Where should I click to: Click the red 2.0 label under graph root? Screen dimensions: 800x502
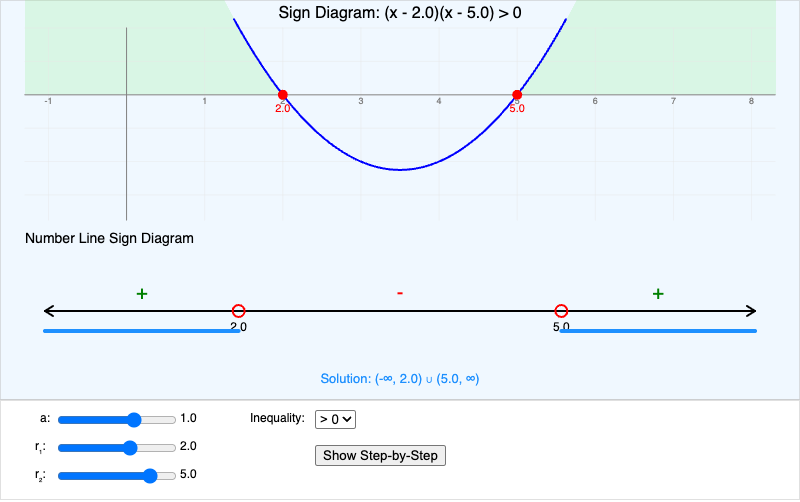[x=283, y=109]
